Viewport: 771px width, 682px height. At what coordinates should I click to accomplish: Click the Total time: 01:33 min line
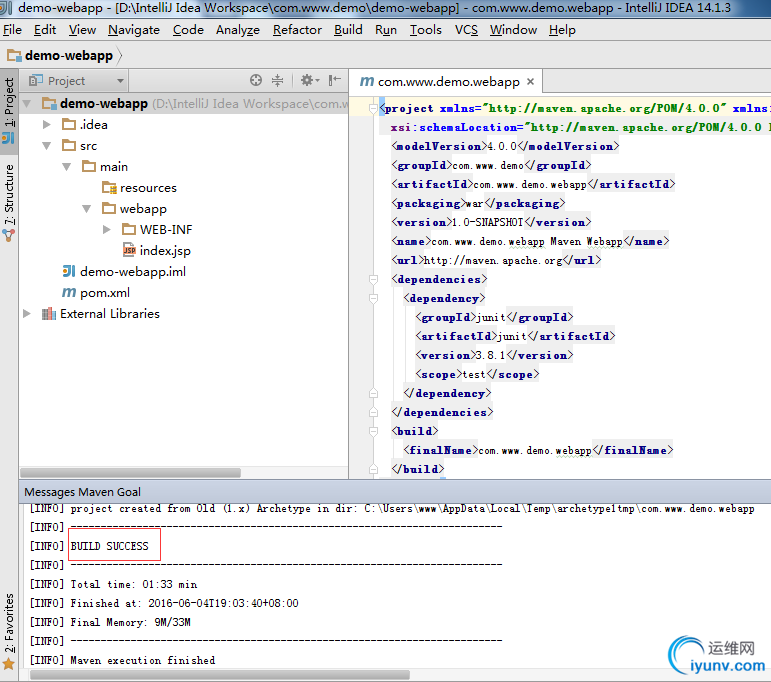133,584
